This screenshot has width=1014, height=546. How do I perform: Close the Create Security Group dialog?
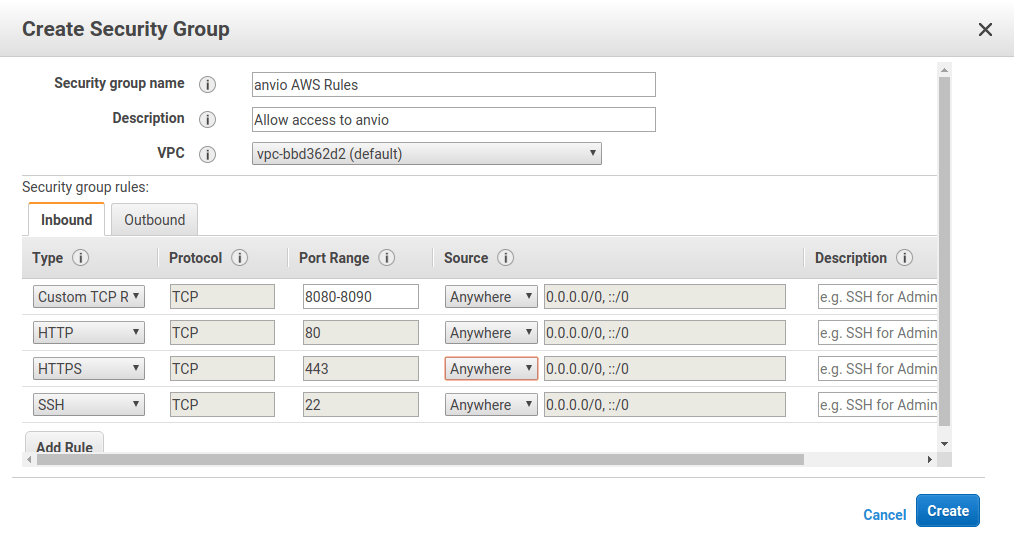click(x=985, y=30)
